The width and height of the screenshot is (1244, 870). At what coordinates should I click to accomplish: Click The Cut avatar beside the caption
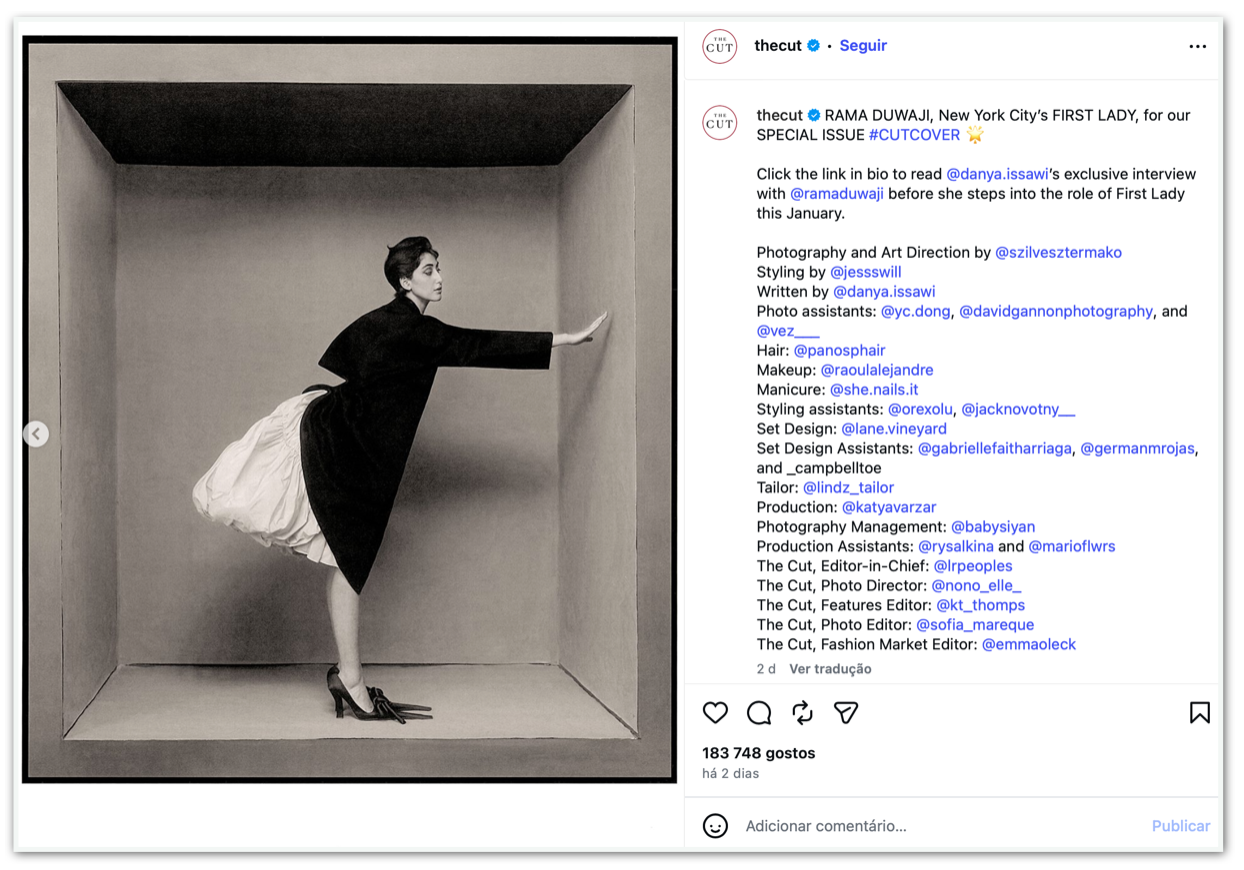[x=720, y=123]
